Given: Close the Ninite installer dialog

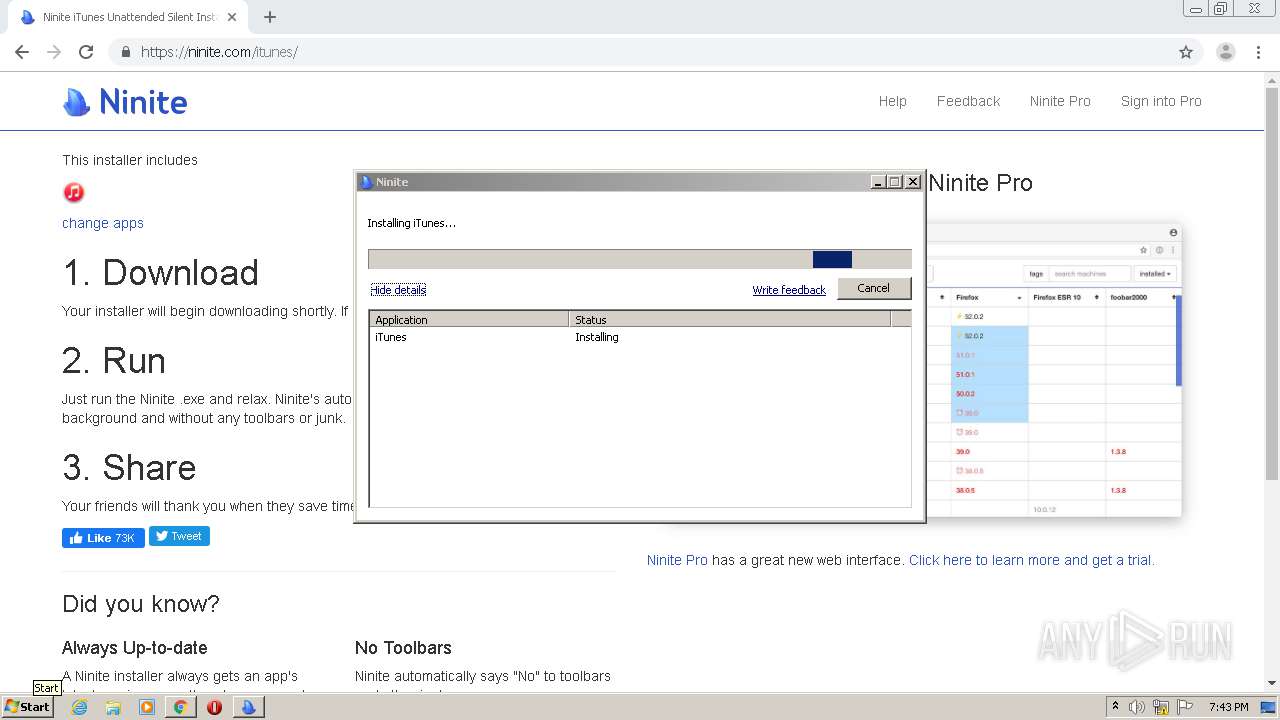Looking at the screenshot, I should tap(913, 182).
